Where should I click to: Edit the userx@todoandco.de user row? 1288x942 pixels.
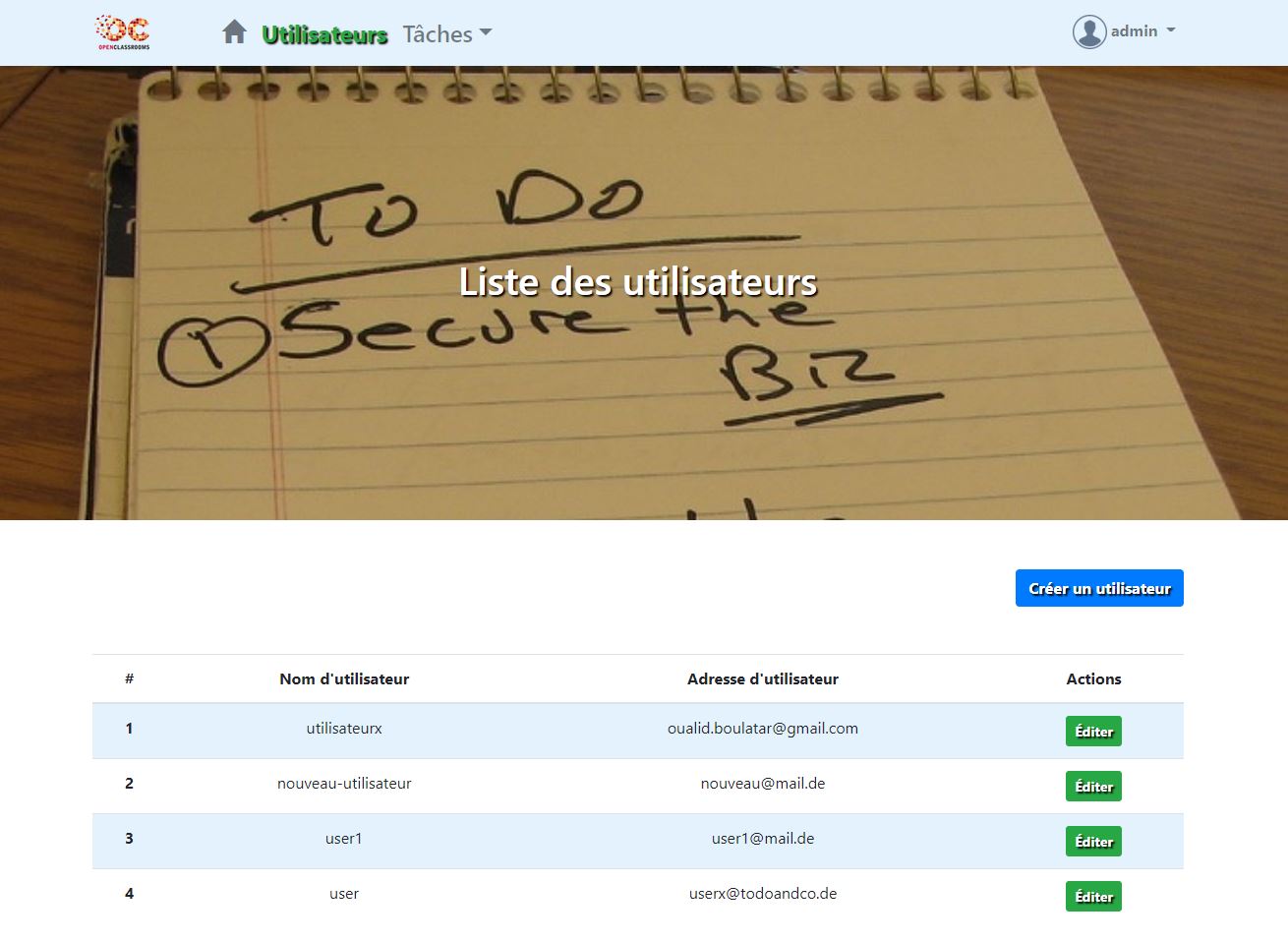1093,897
